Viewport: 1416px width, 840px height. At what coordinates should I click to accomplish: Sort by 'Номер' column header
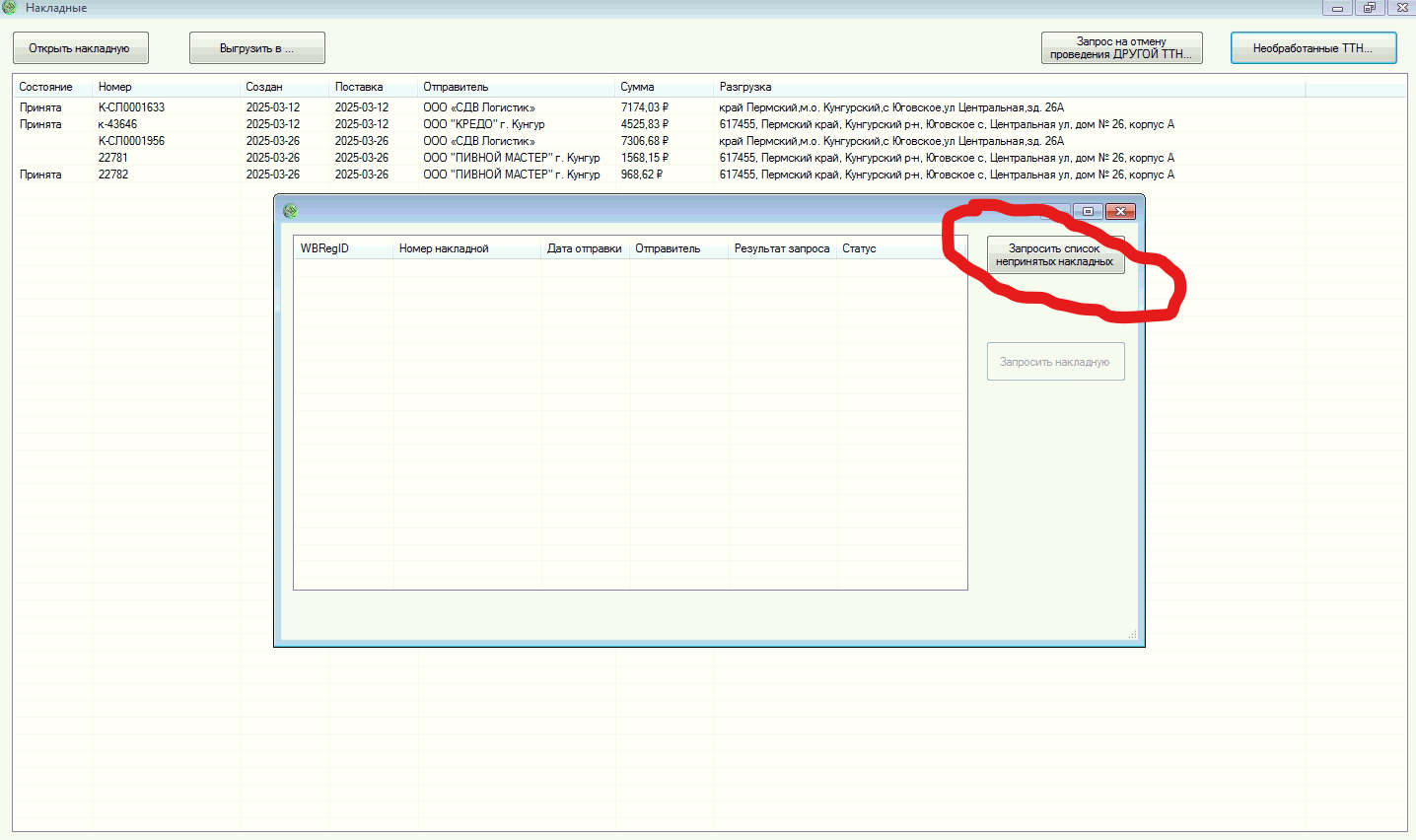[167, 87]
